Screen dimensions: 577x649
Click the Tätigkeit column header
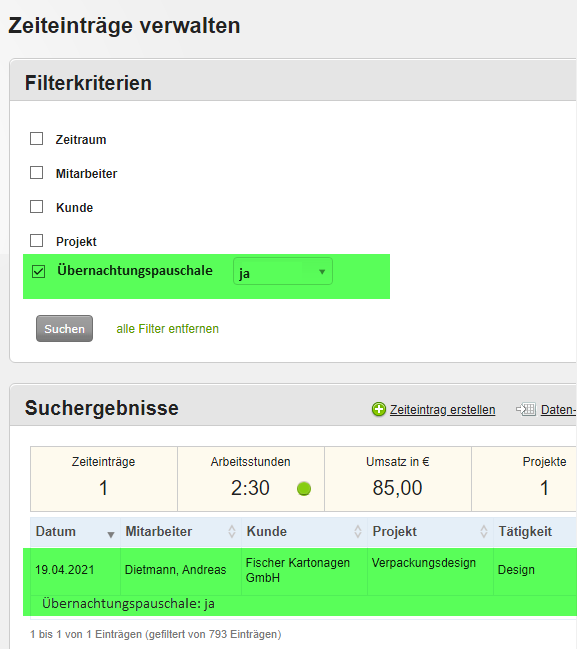click(525, 531)
